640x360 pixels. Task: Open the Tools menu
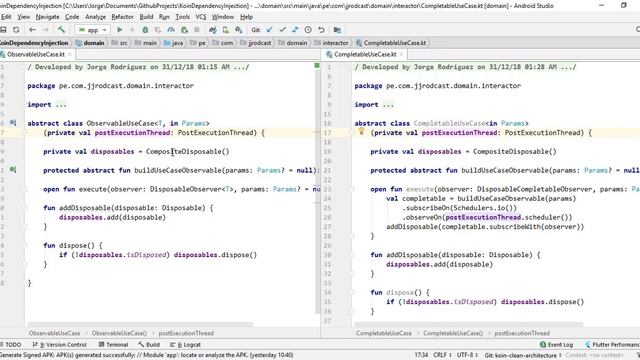click(x=182, y=17)
